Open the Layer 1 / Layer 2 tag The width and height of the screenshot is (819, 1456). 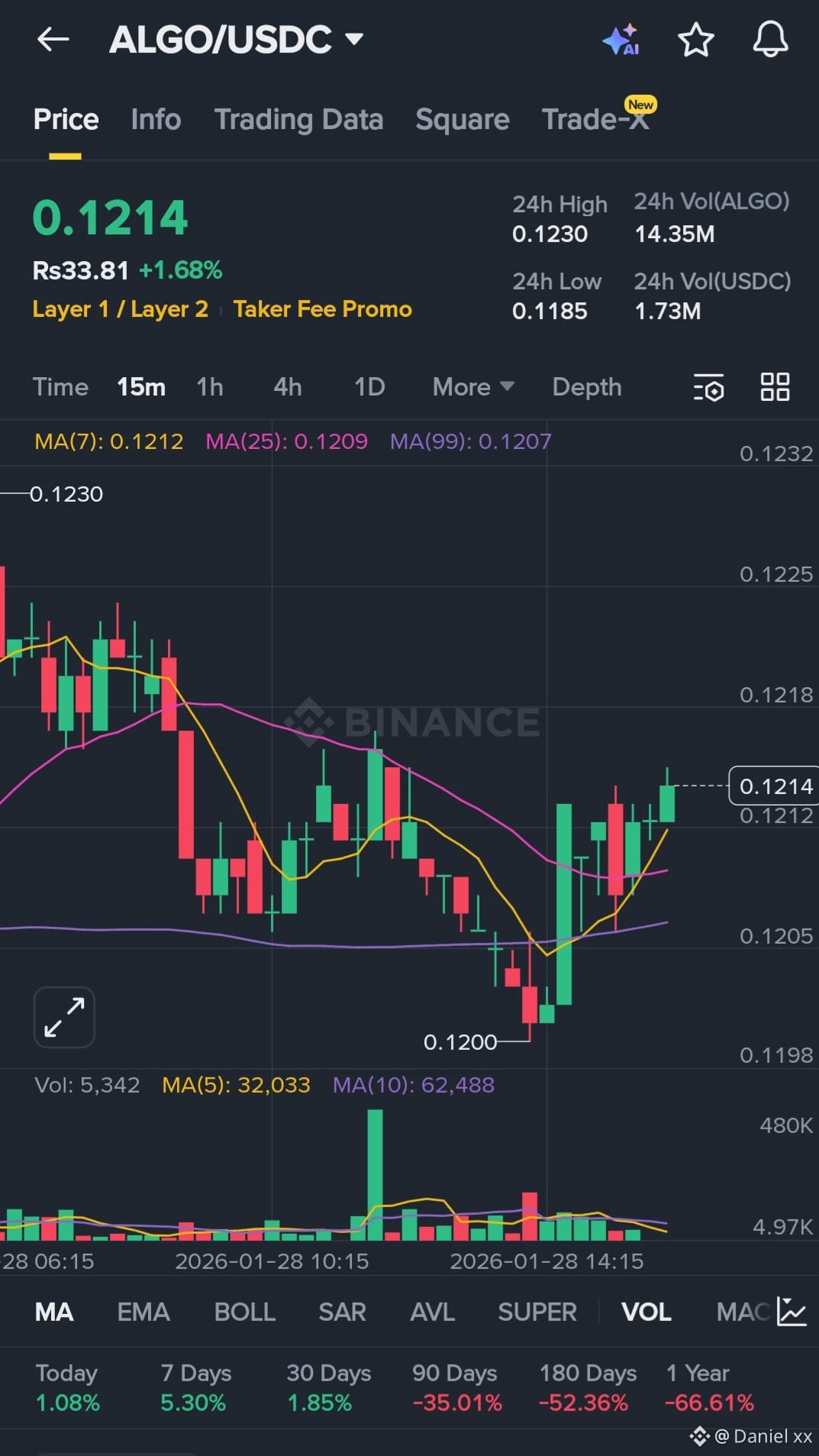pyautogui.click(x=120, y=309)
